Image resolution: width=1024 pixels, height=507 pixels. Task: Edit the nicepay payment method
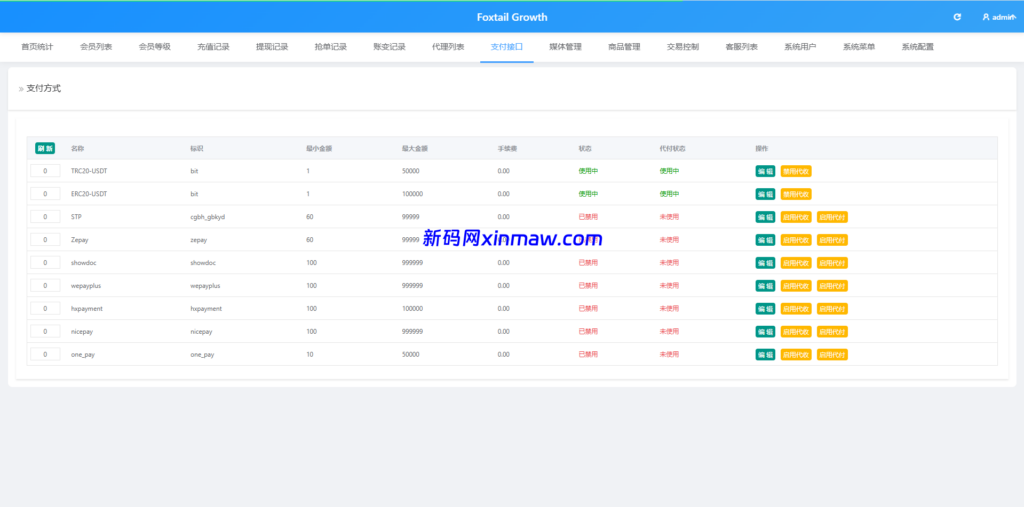(x=765, y=331)
